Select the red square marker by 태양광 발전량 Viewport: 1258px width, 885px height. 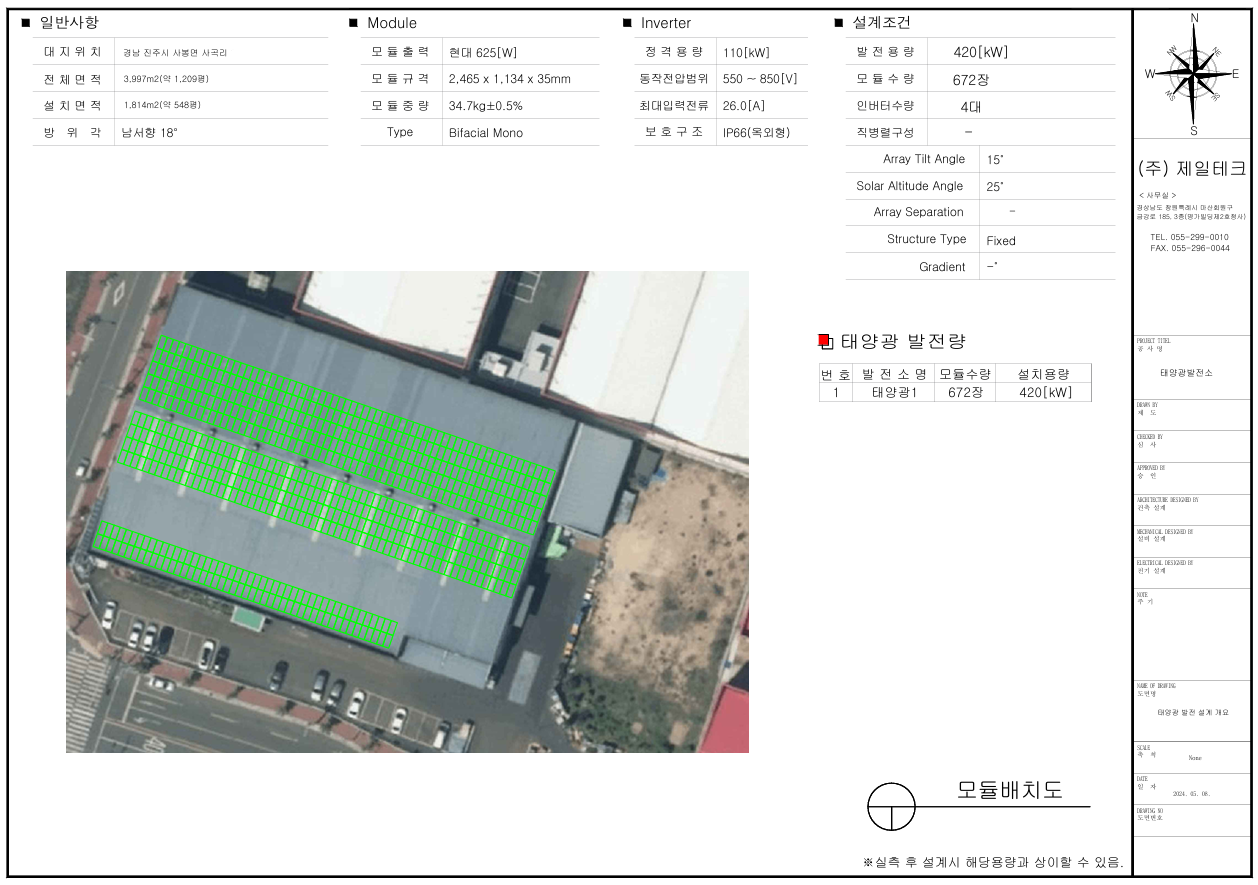[x=824, y=341]
